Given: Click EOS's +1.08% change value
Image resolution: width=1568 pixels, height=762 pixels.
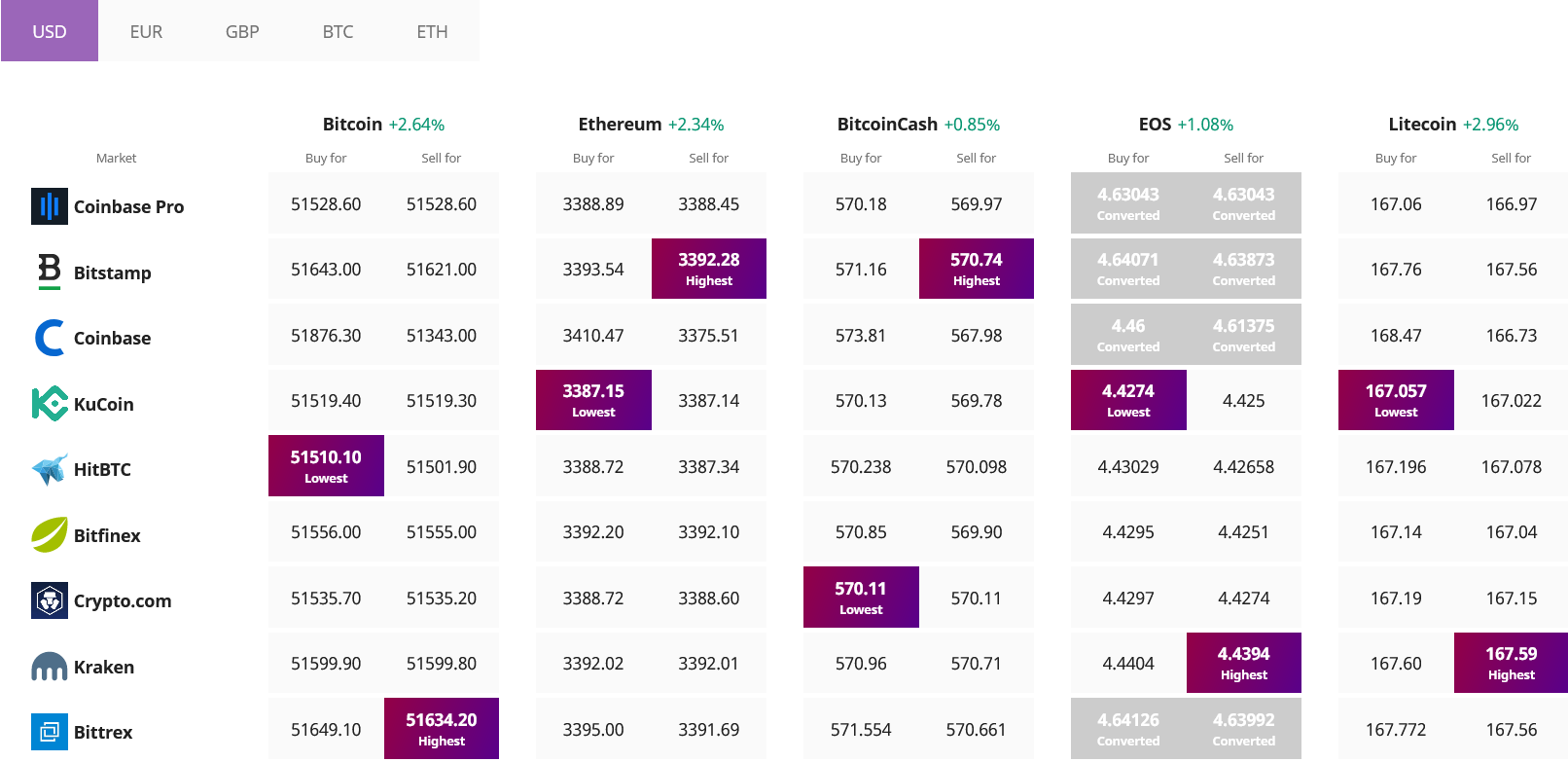Looking at the screenshot, I should point(1205,125).
